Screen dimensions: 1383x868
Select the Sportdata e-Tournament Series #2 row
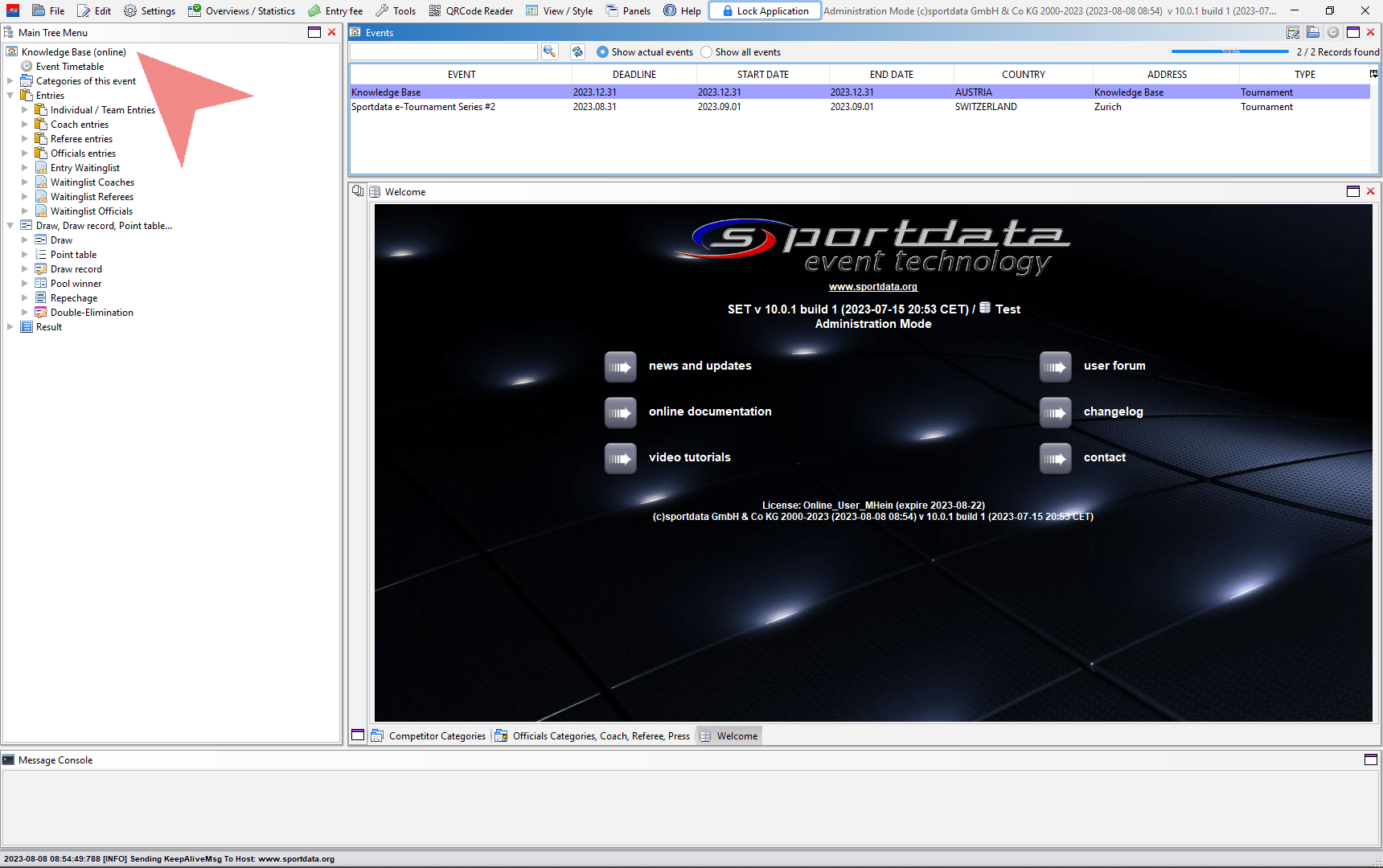coord(423,107)
